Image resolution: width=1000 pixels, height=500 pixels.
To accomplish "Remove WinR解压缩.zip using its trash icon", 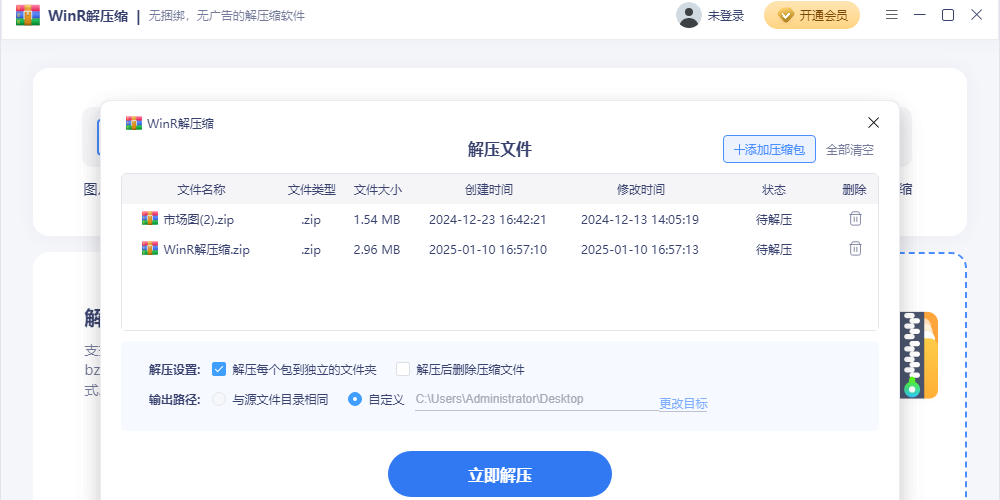I will [x=855, y=248].
